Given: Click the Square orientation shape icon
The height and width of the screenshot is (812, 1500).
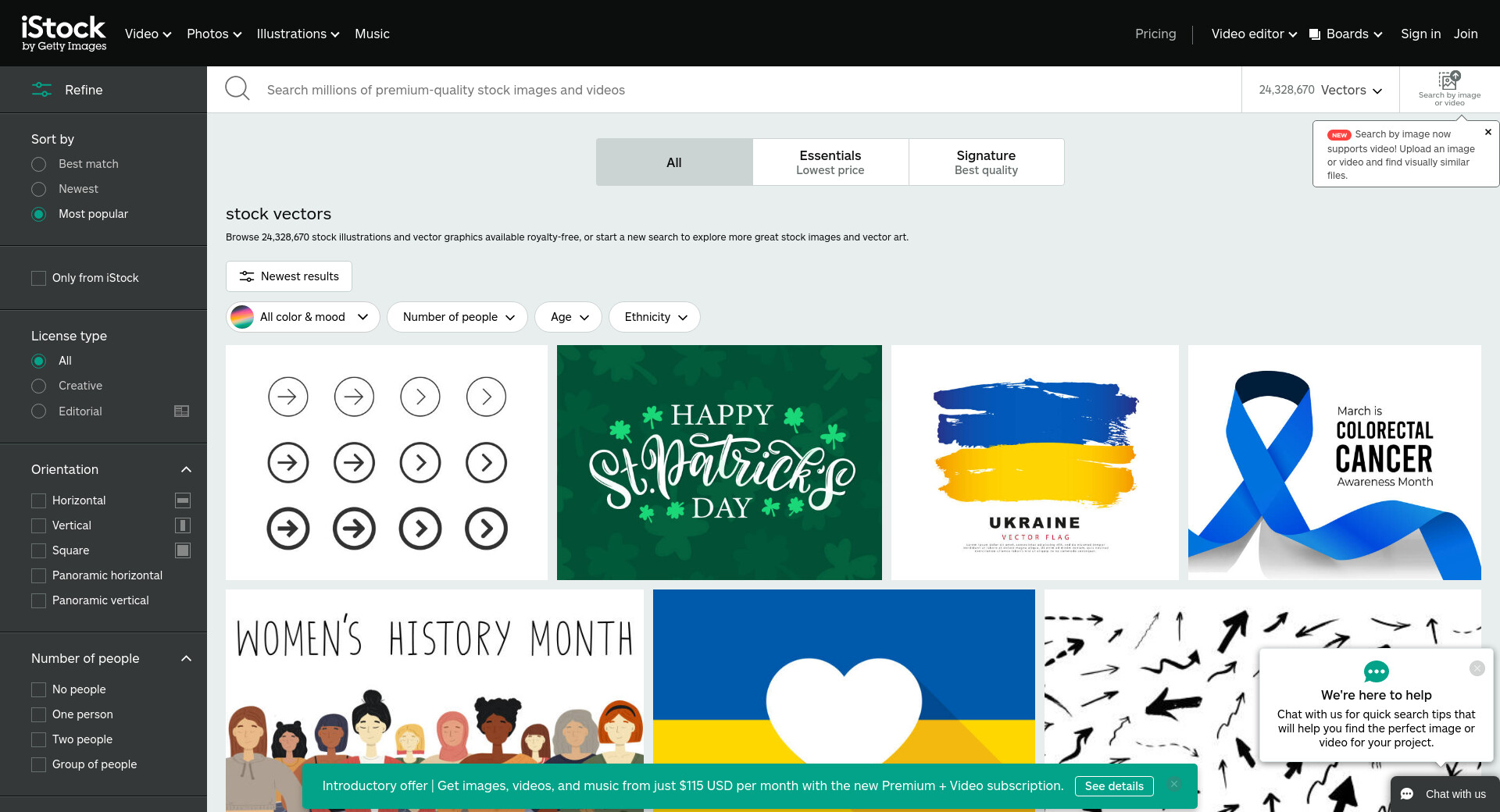Looking at the screenshot, I should coord(183,550).
